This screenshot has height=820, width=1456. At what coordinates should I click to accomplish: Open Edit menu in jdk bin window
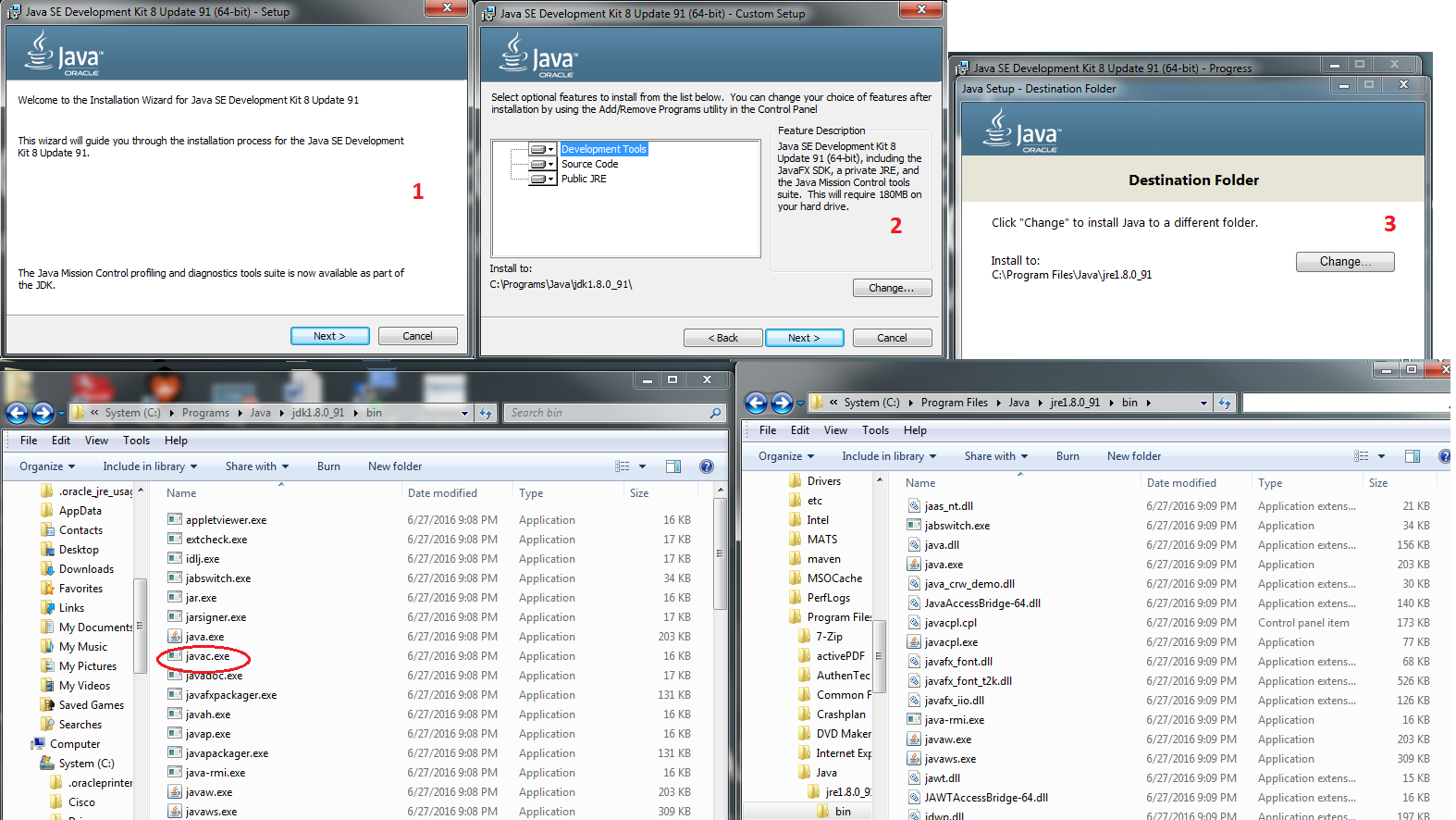click(61, 441)
